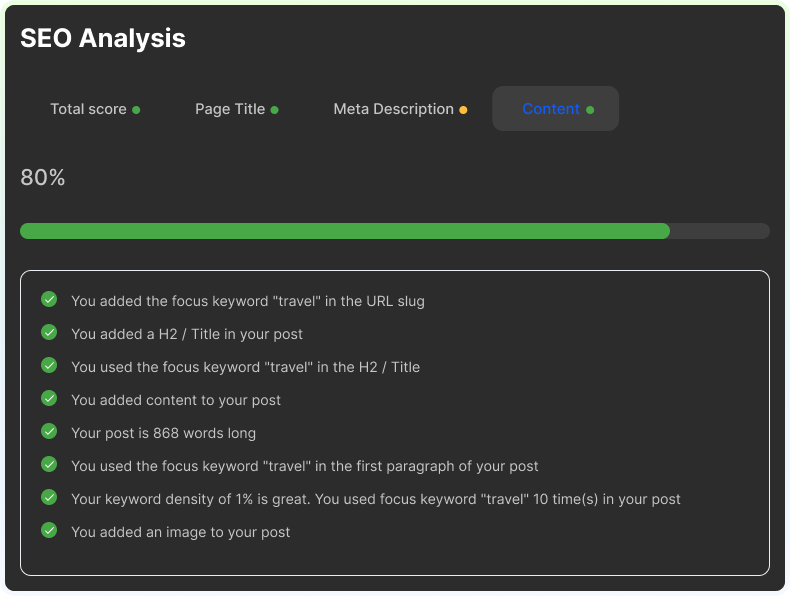This screenshot has width=790, height=596.
Task: Click the check icon for keyword in H2 / Title
Action: click(x=49, y=366)
